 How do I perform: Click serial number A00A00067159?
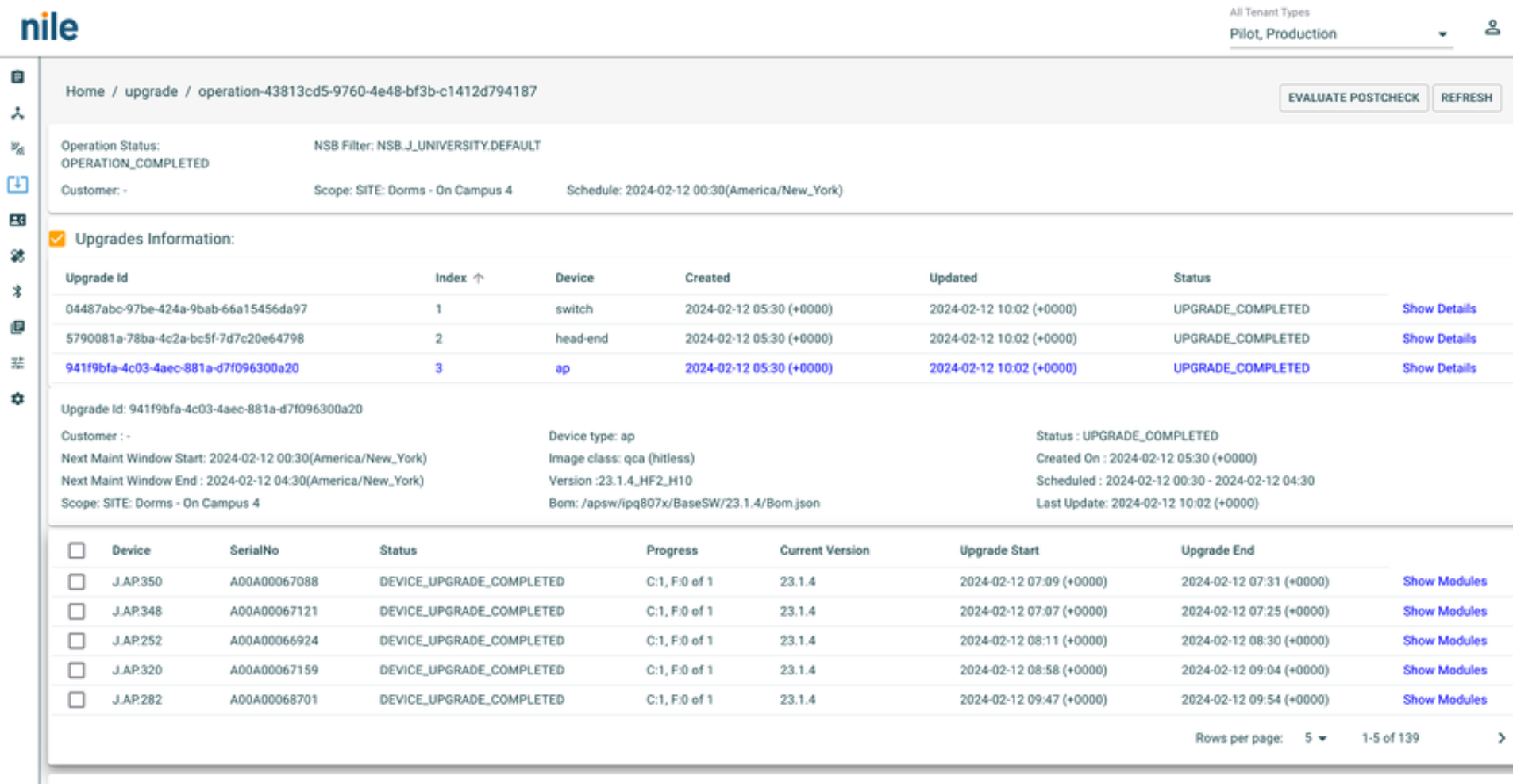pyautogui.click(x=274, y=670)
